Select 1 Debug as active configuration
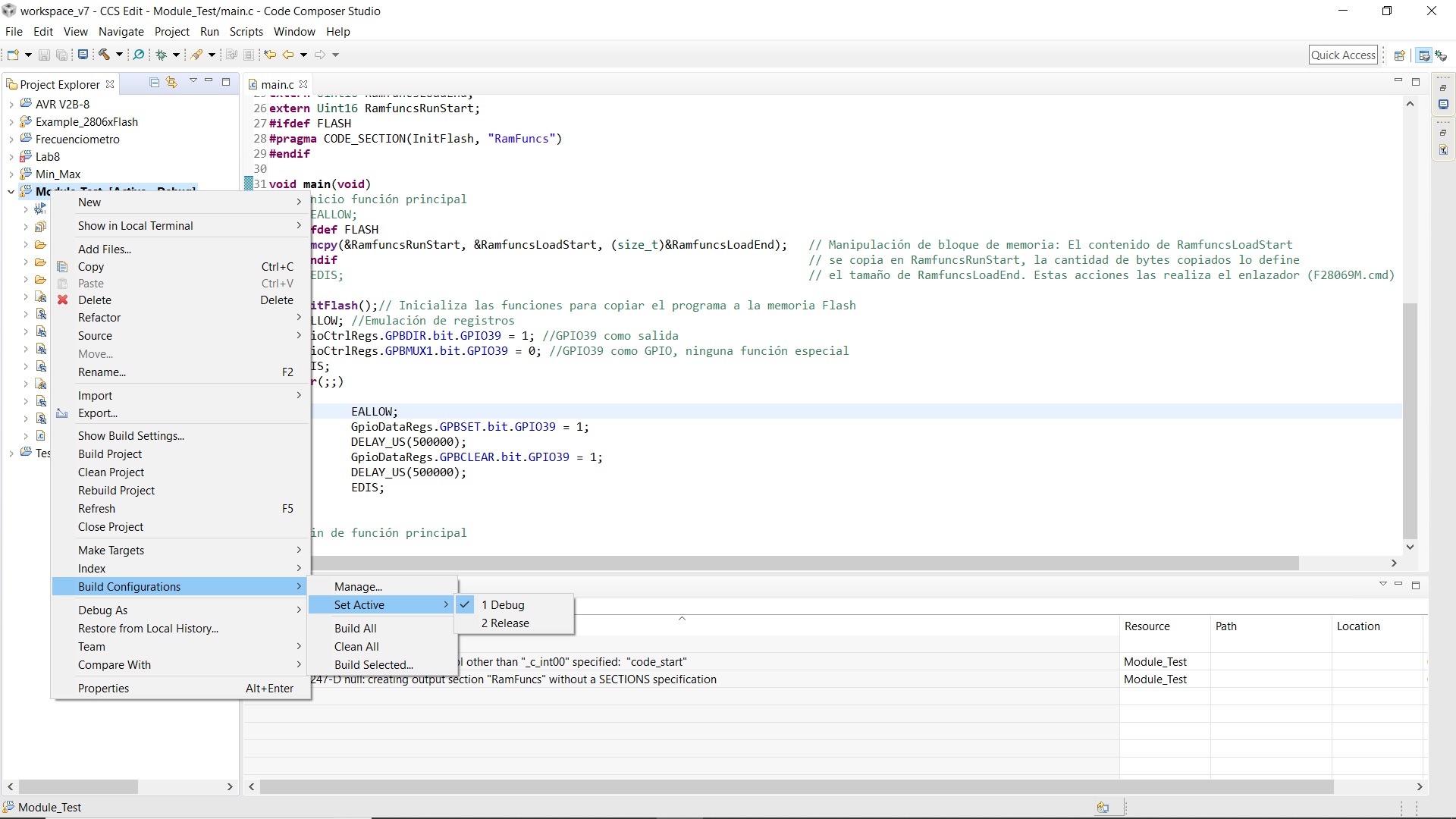 tap(507, 605)
